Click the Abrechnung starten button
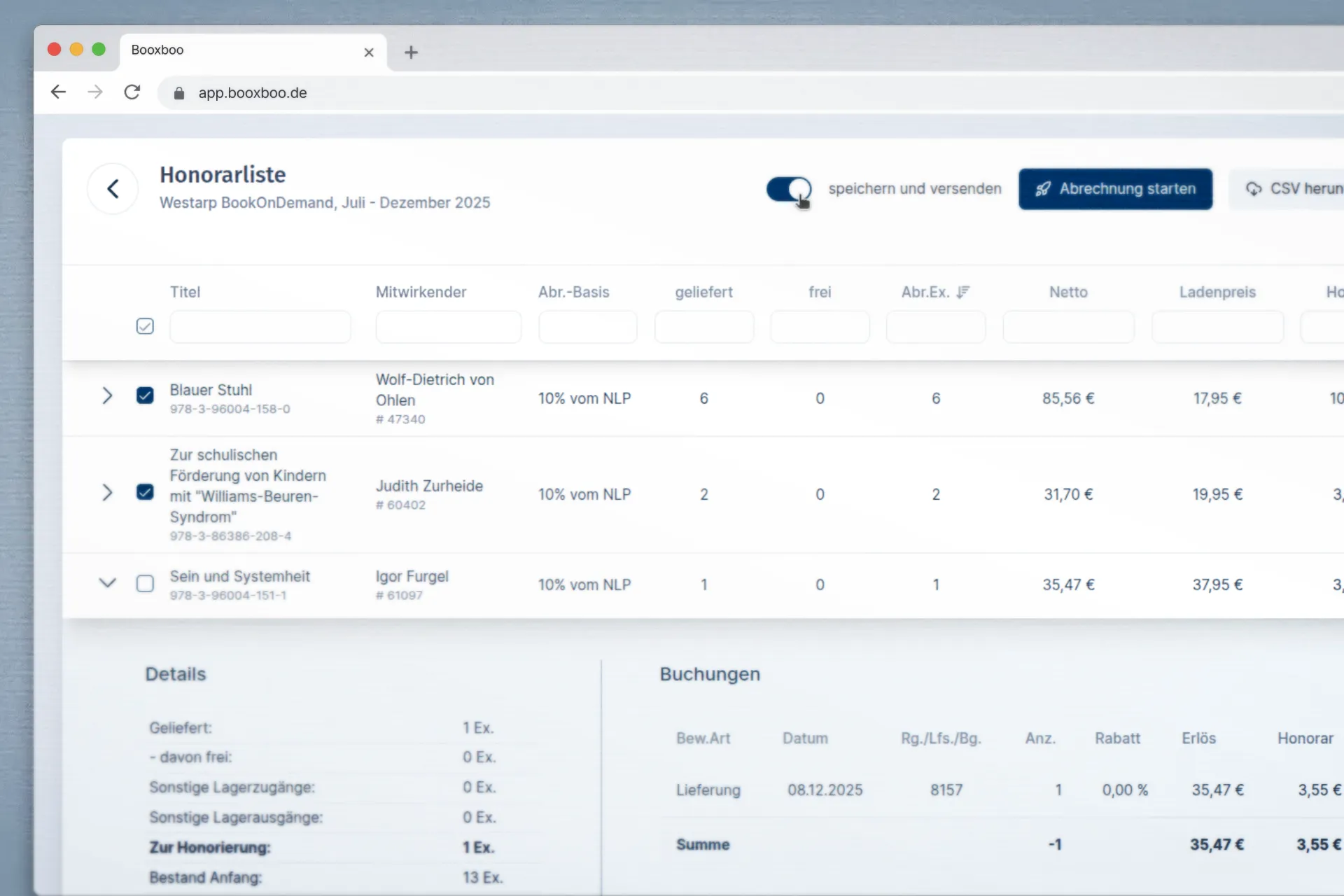The width and height of the screenshot is (1344, 896). pos(1115,189)
